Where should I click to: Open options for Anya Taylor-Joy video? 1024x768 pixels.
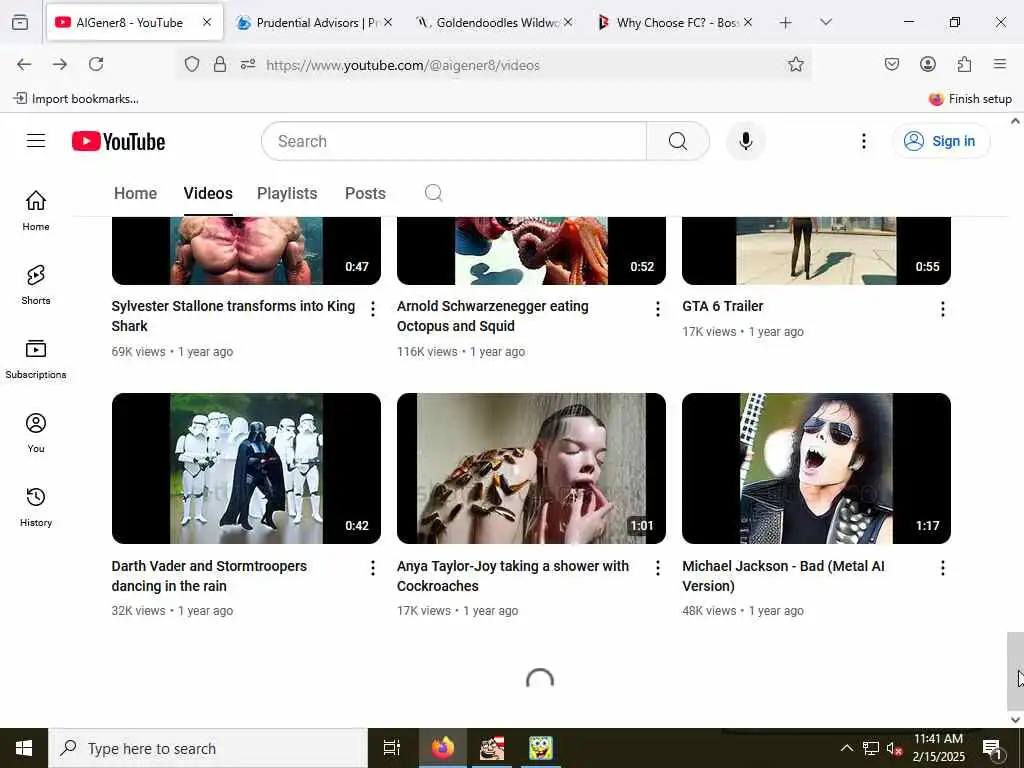point(658,568)
